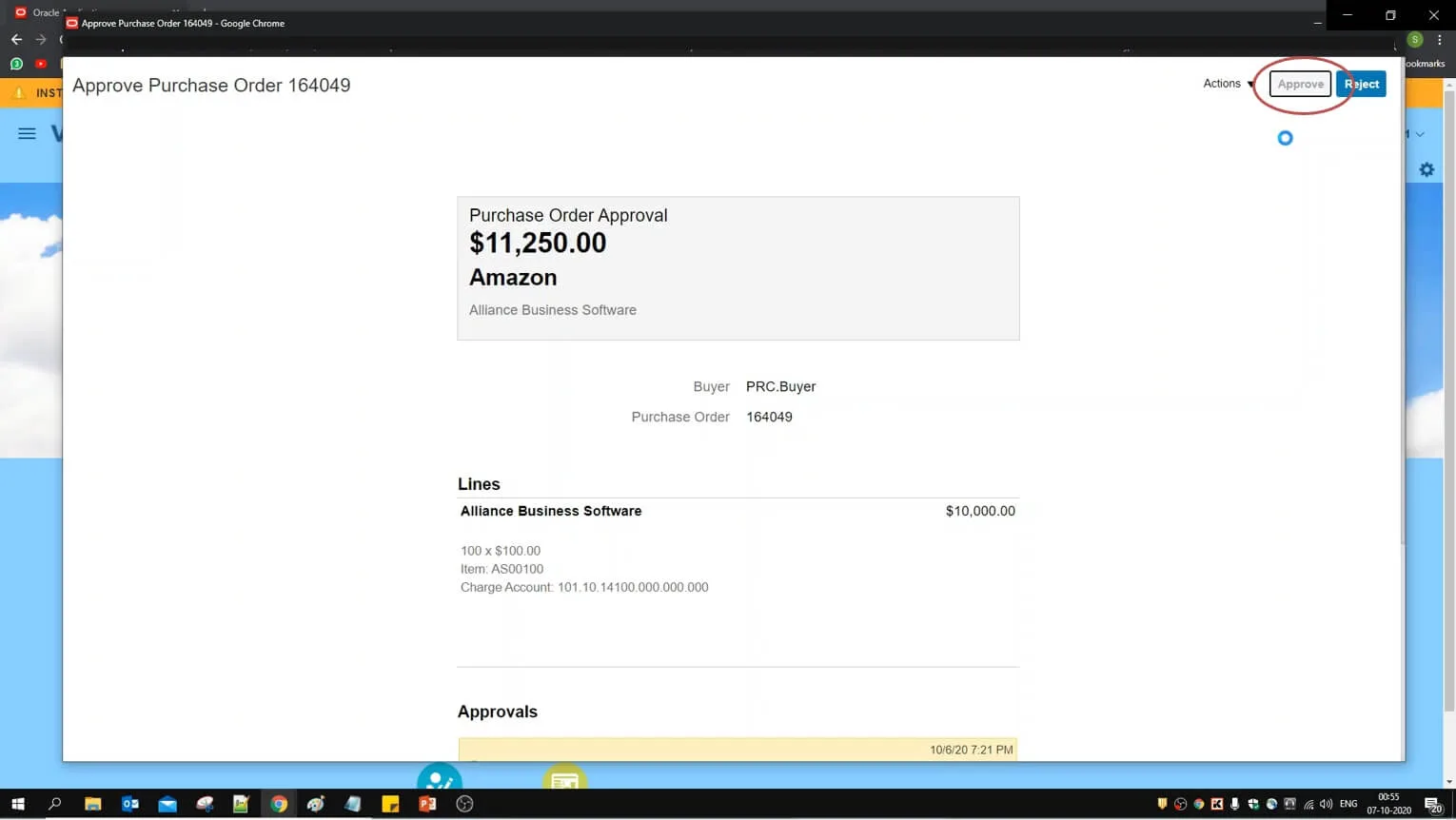Open the Chrome three-dot menu in background window
1456x820 pixels.
coord(1439,40)
